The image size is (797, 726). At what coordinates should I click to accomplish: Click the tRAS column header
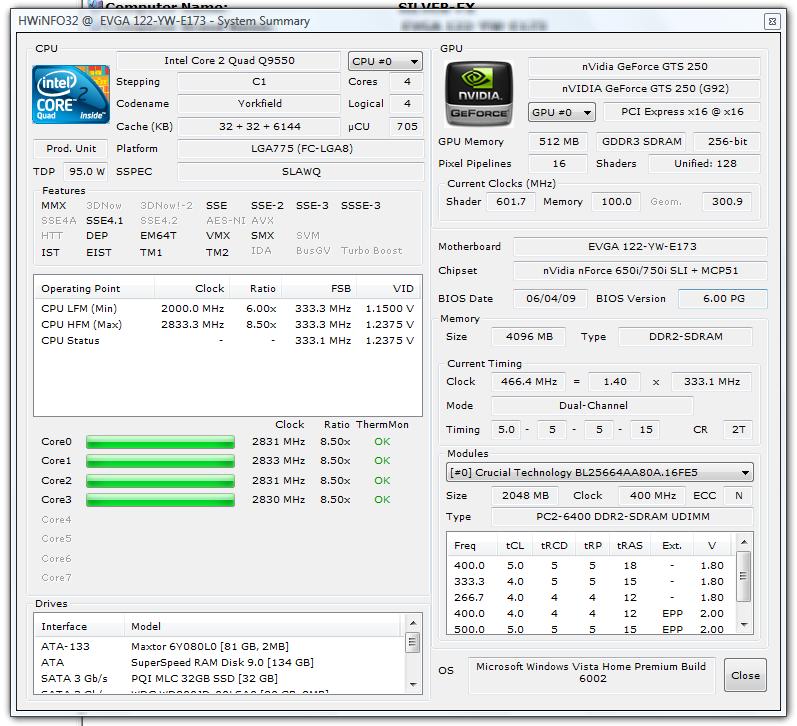[629, 546]
